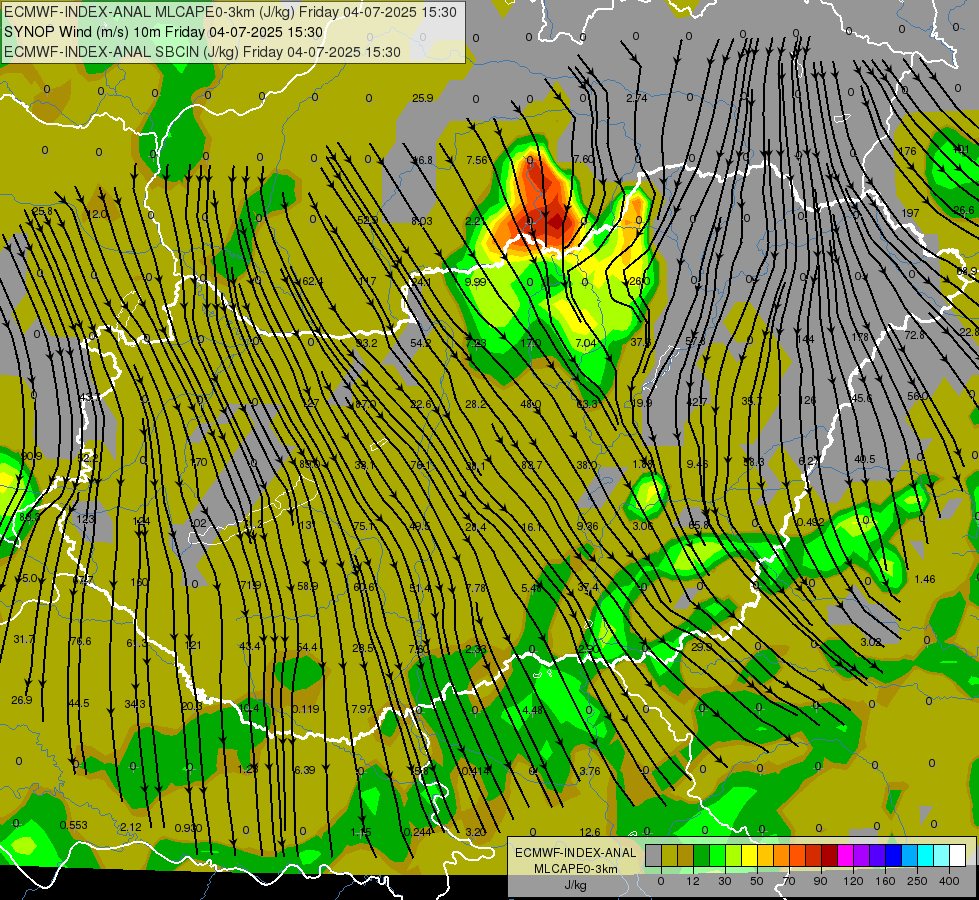979x900 pixels.
Task: Click the map value 28.2
Action: 476,404
